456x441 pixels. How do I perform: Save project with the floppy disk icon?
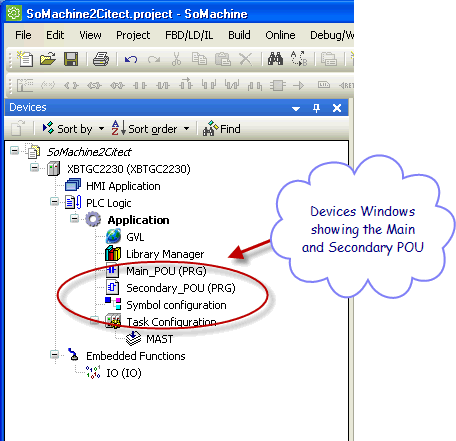[x=71, y=59]
